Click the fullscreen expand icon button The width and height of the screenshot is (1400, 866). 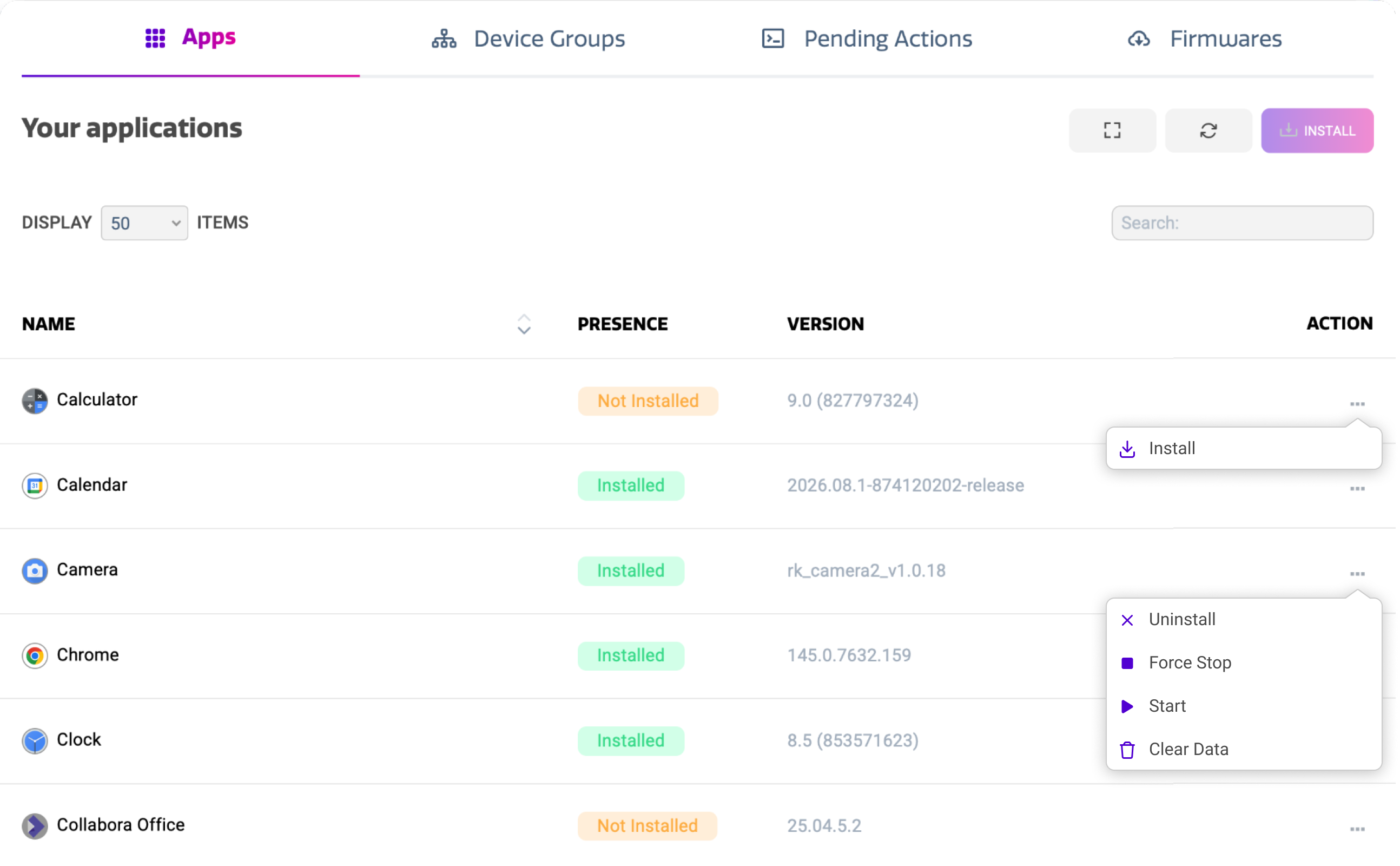pos(1112,130)
